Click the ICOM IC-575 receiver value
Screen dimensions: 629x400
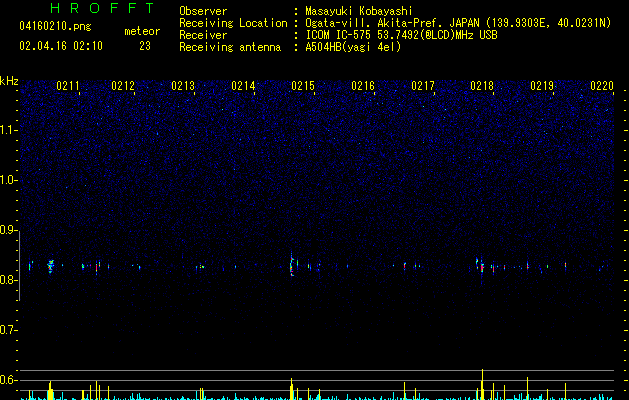(401, 35)
